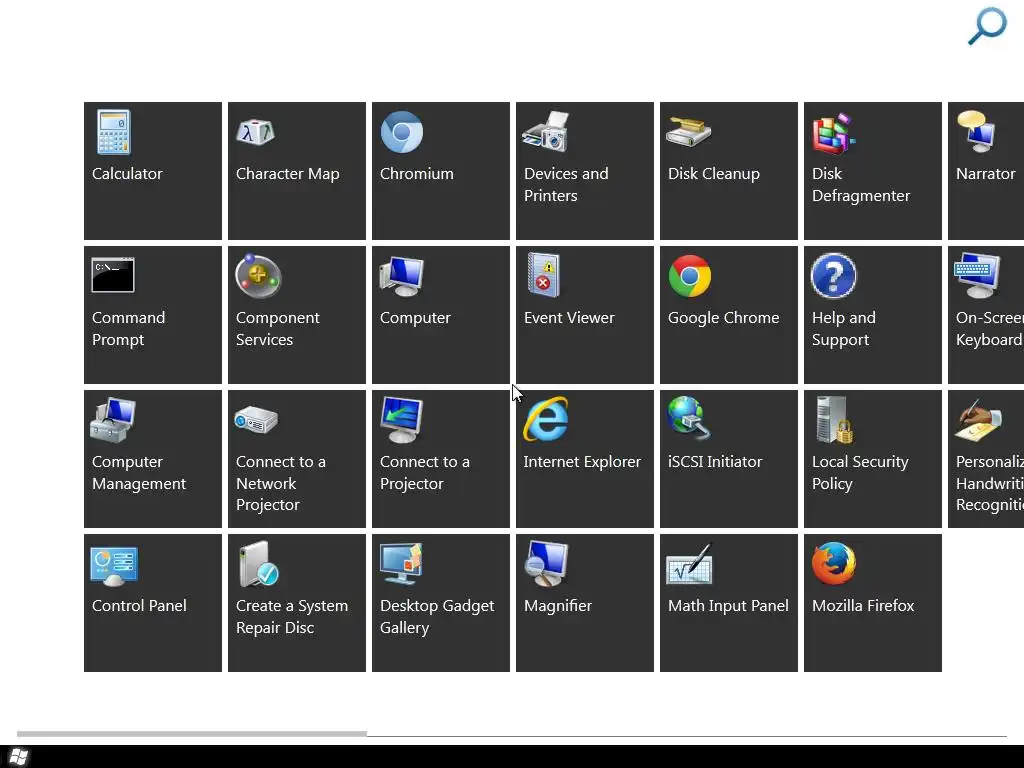Open Event Viewer icon
This screenshot has height=768, width=1024.
[543, 275]
